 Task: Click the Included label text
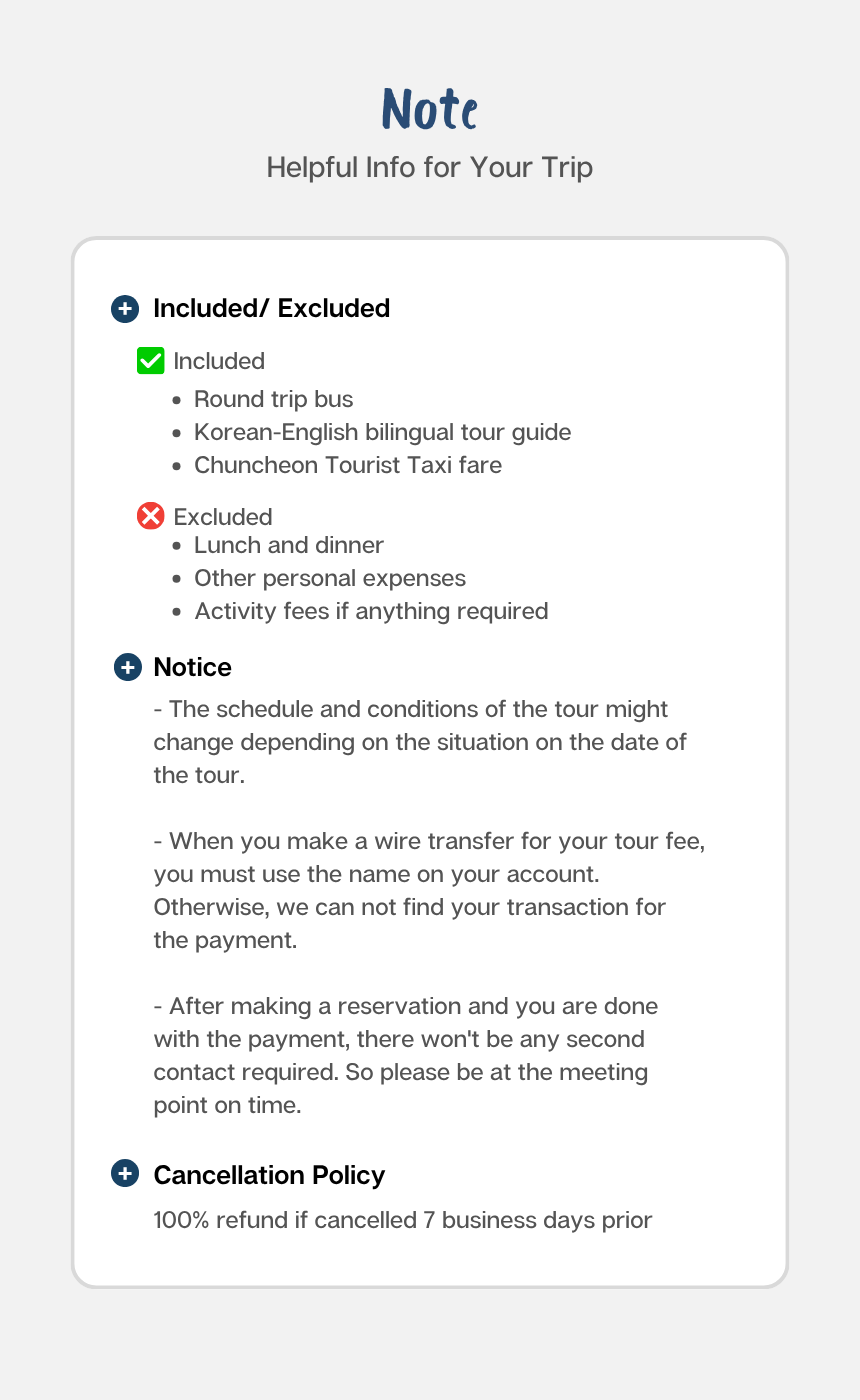tap(219, 361)
